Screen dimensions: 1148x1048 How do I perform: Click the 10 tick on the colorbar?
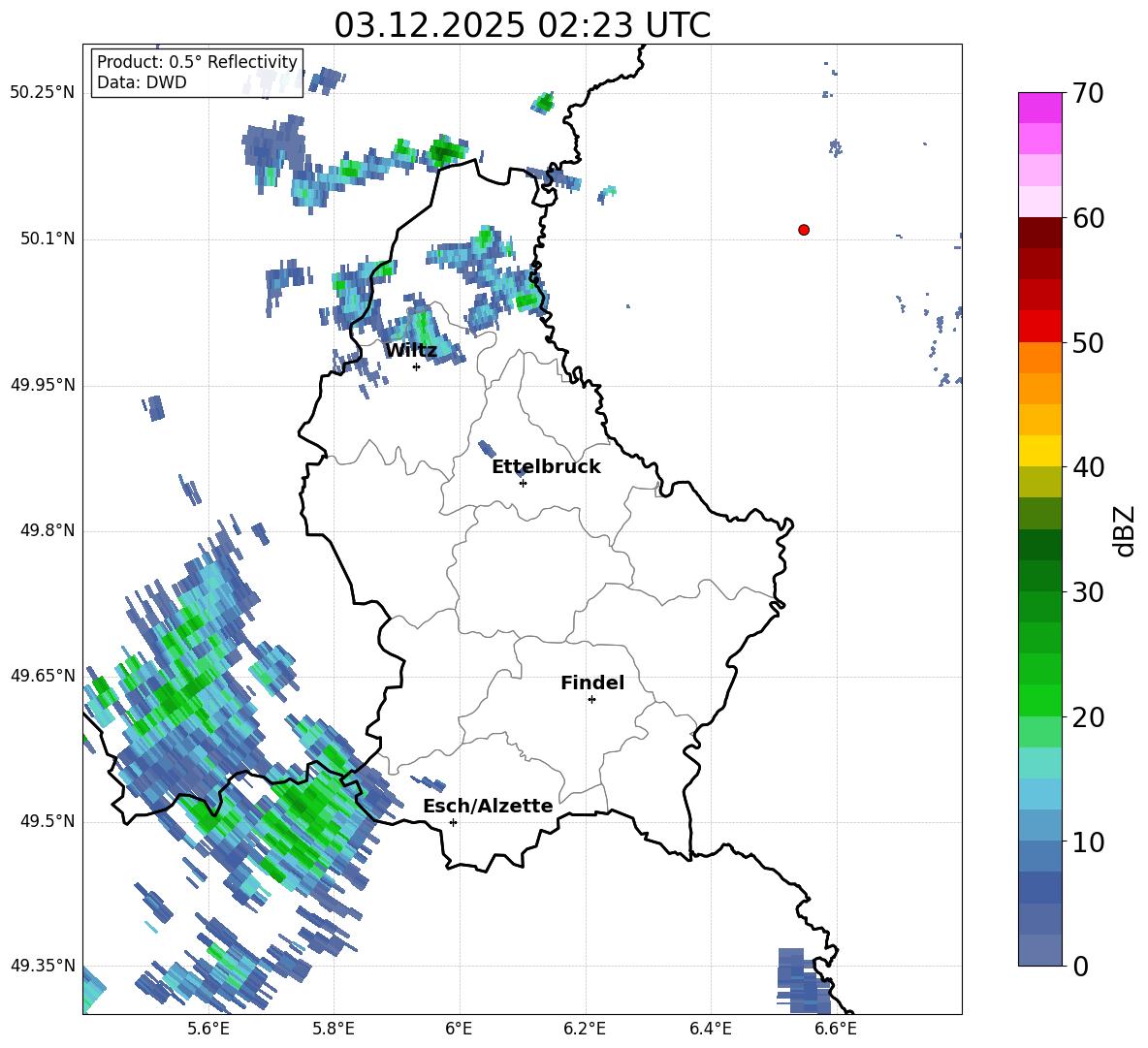click(1088, 842)
